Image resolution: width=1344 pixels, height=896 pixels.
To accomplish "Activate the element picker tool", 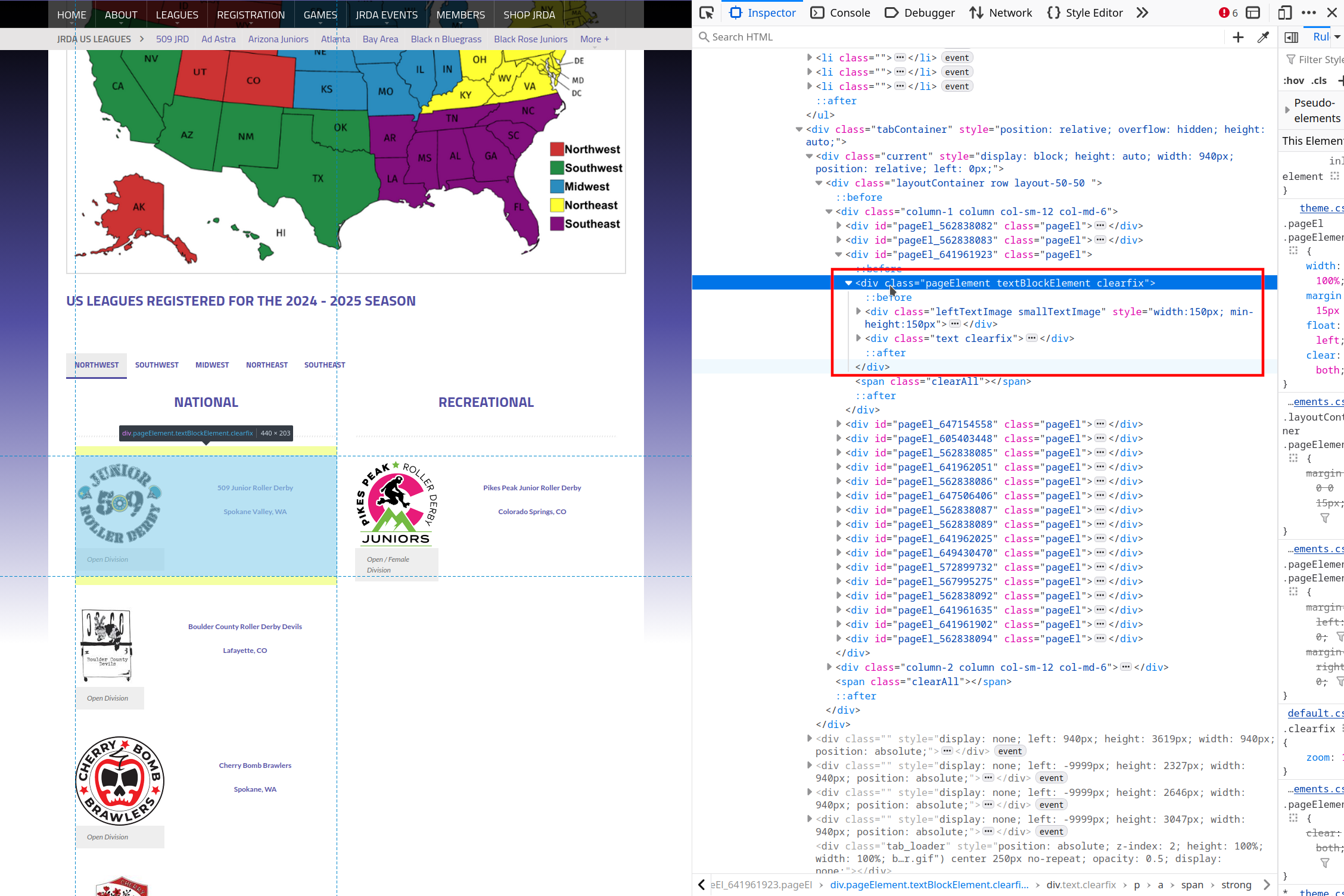I will (707, 13).
